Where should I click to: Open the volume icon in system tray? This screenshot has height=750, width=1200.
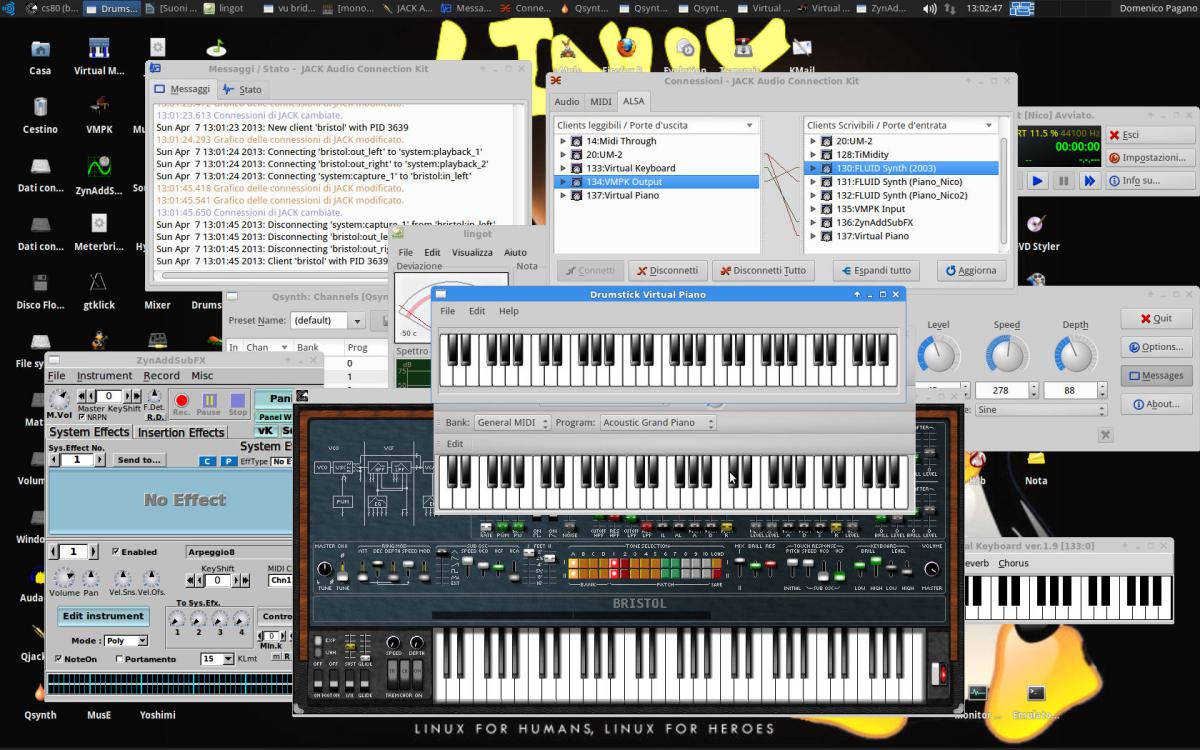(x=930, y=8)
